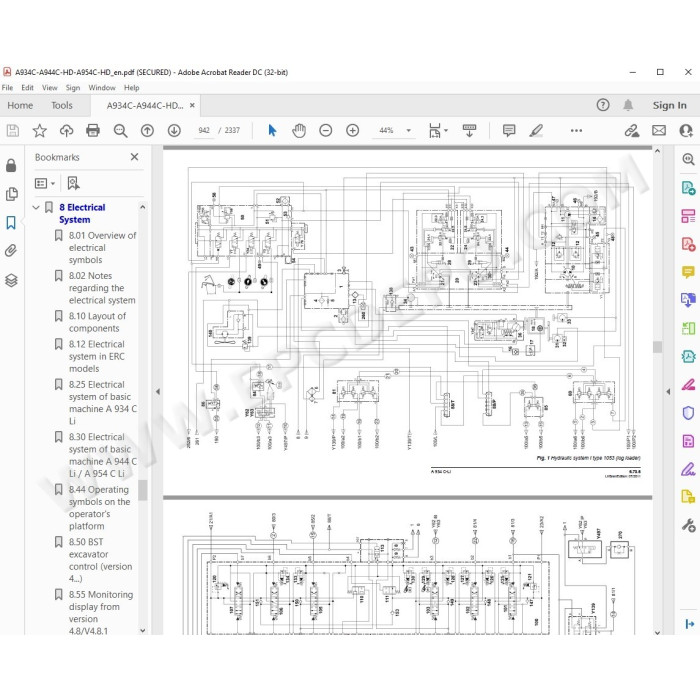The height and width of the screenshot is (700, 700).
Task: Click search magnifier in right pane
Action: pos(688,159)
